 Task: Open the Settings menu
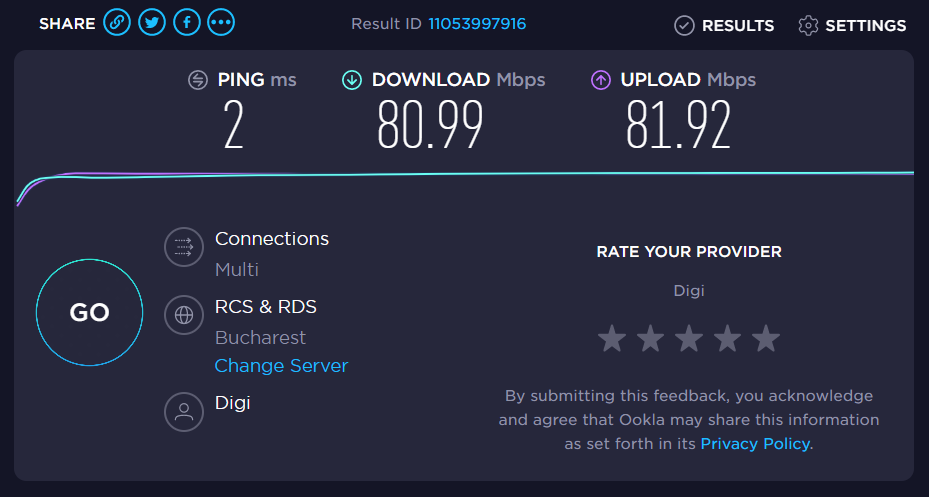click(x=852, y=26)
